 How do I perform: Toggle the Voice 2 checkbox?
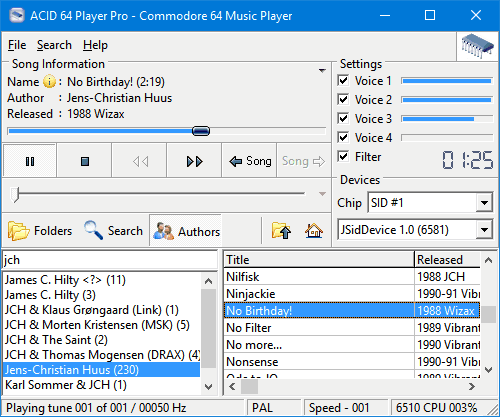[343, 99]
